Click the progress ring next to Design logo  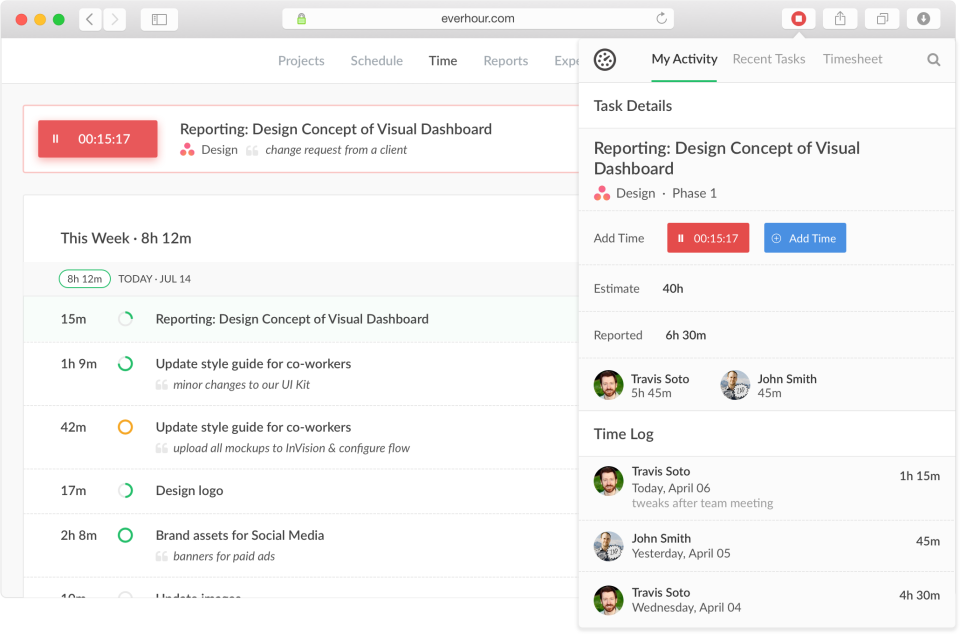pyautogui.click(x=126, y=491)
